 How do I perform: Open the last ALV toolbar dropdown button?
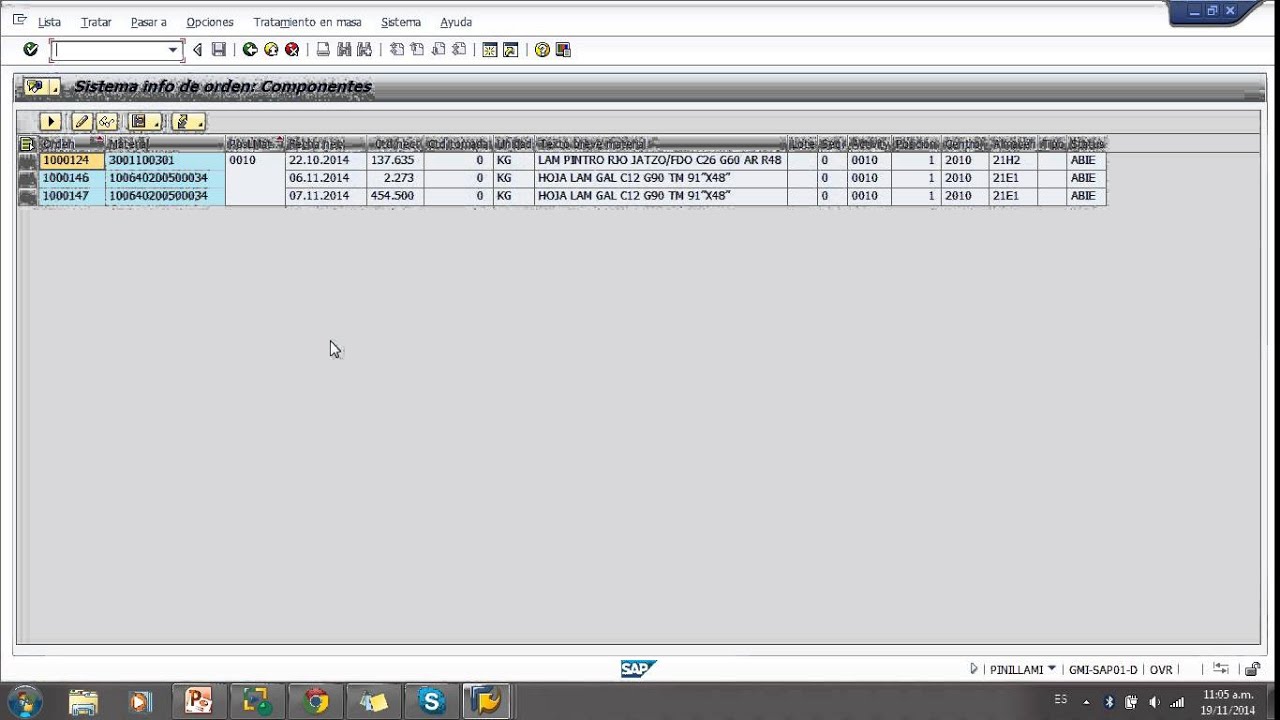pyautogui.click(x=188, y=122)
